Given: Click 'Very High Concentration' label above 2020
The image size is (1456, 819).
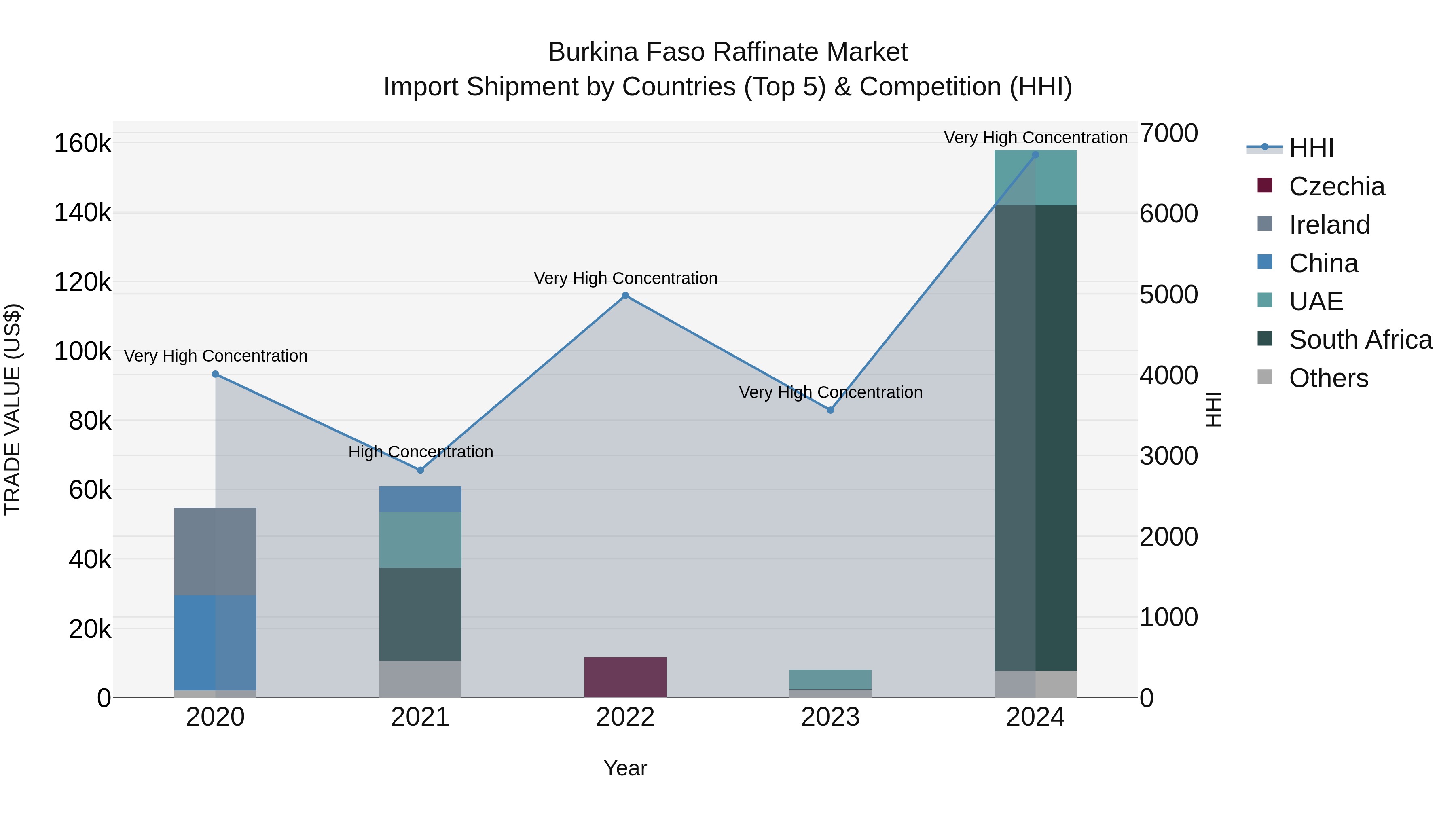Looking at the screenshot, I should (x=215, y=356).
